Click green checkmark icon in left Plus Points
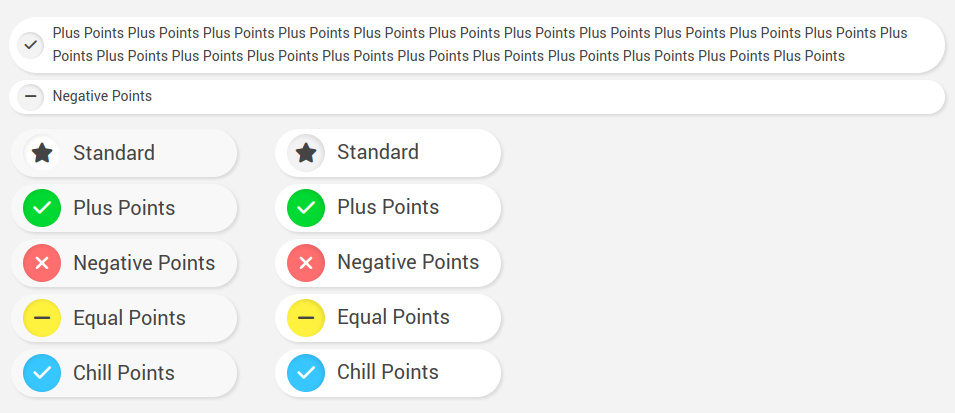 [x=42, y=208]
